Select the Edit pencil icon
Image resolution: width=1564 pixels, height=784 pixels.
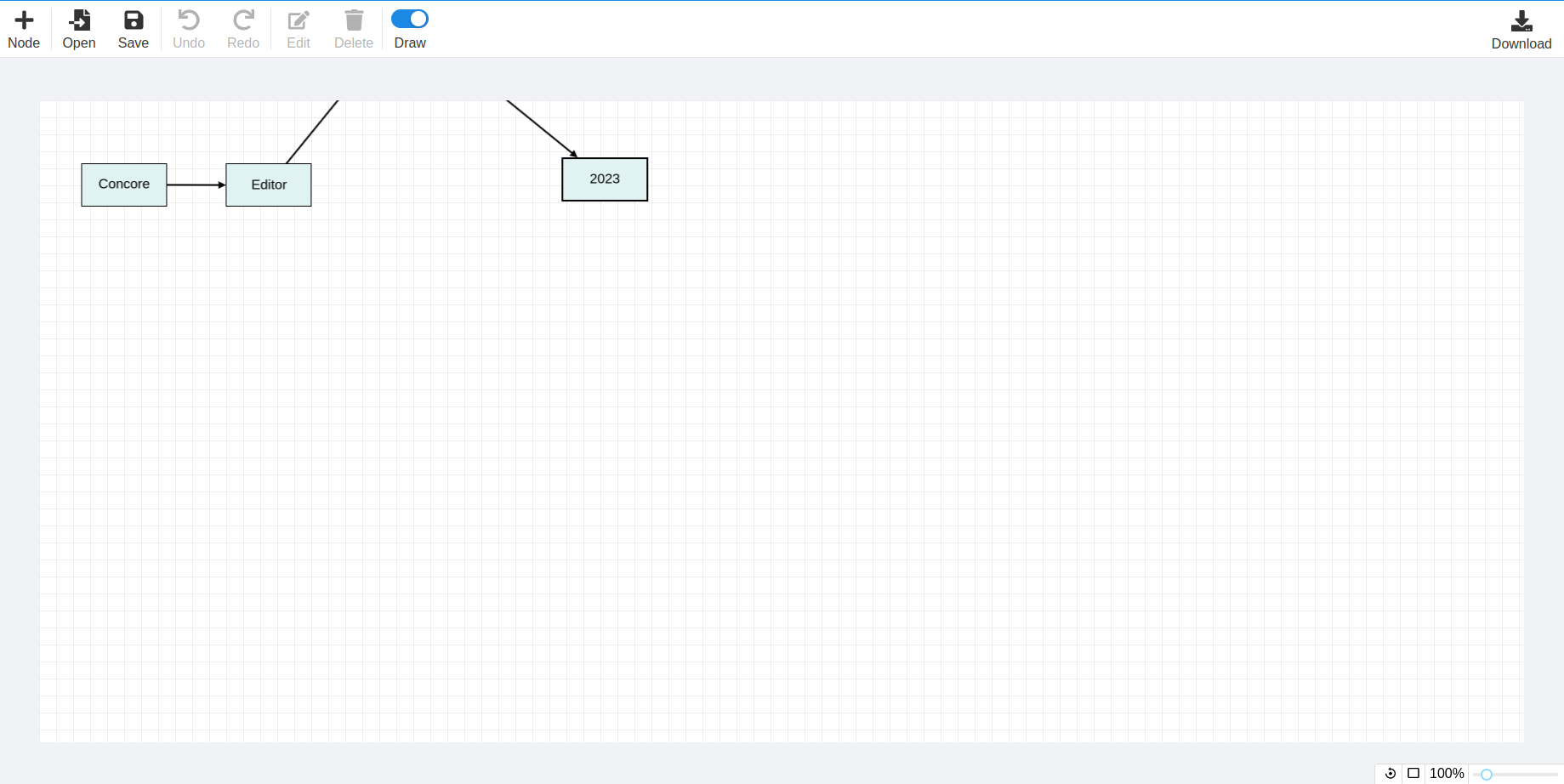pos(298,19)
